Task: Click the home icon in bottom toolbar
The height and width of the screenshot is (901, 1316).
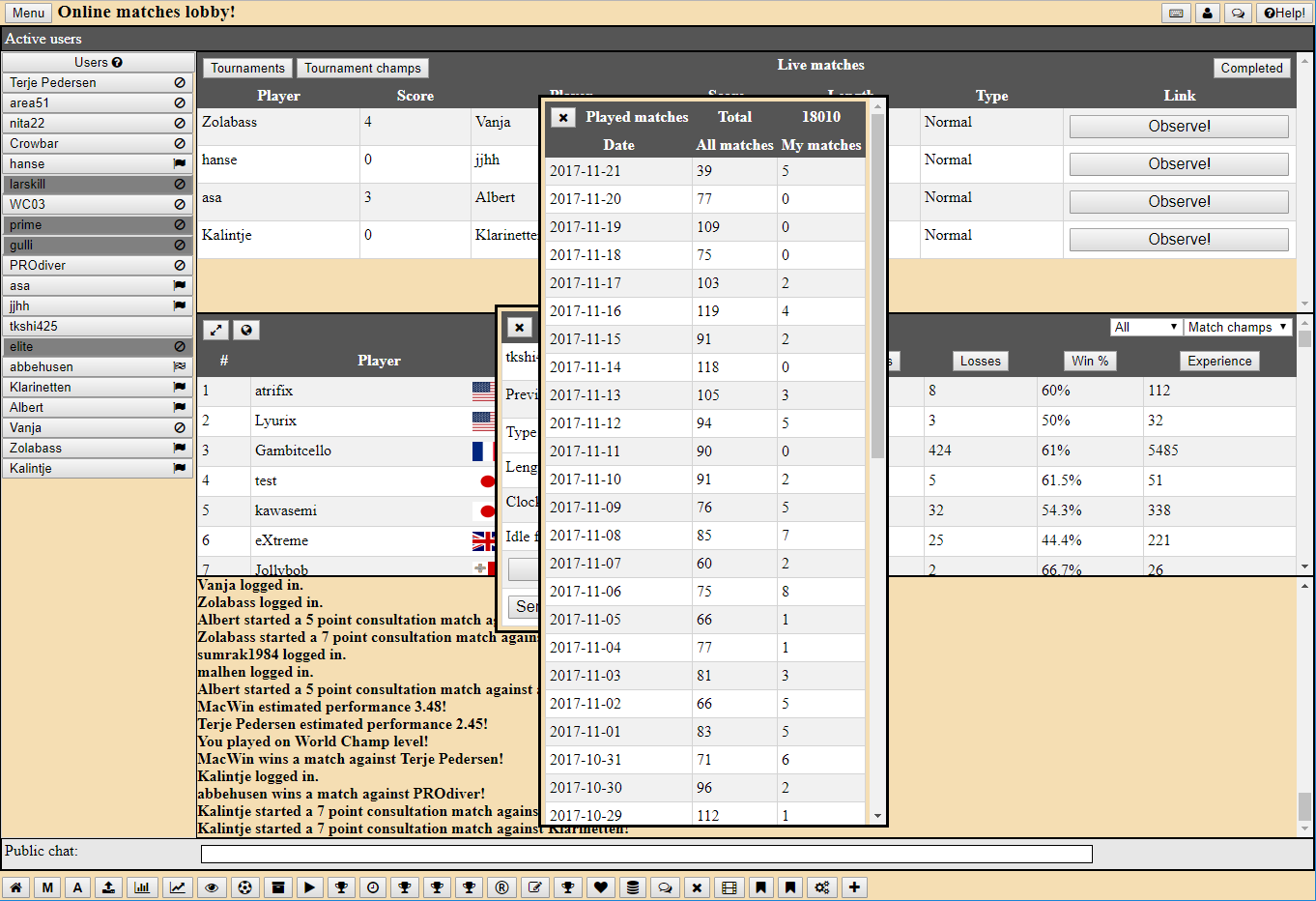Action: point(15,887)
